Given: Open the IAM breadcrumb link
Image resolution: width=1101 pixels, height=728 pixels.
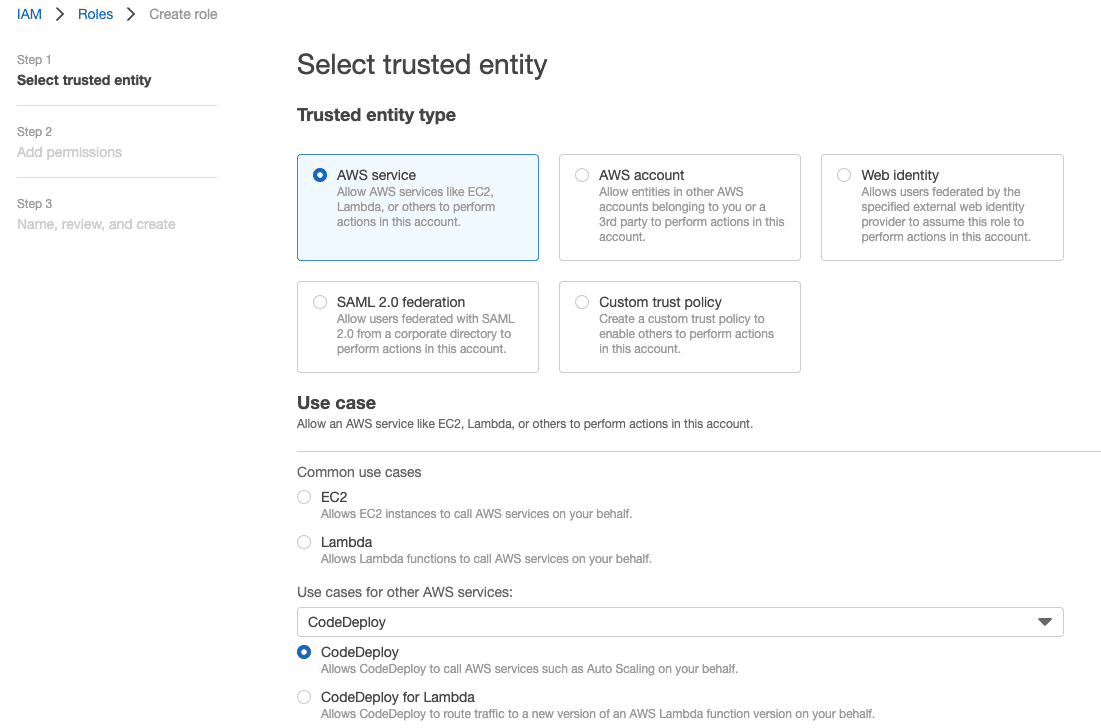Looking at the screenshot, I should coord(29,14).
